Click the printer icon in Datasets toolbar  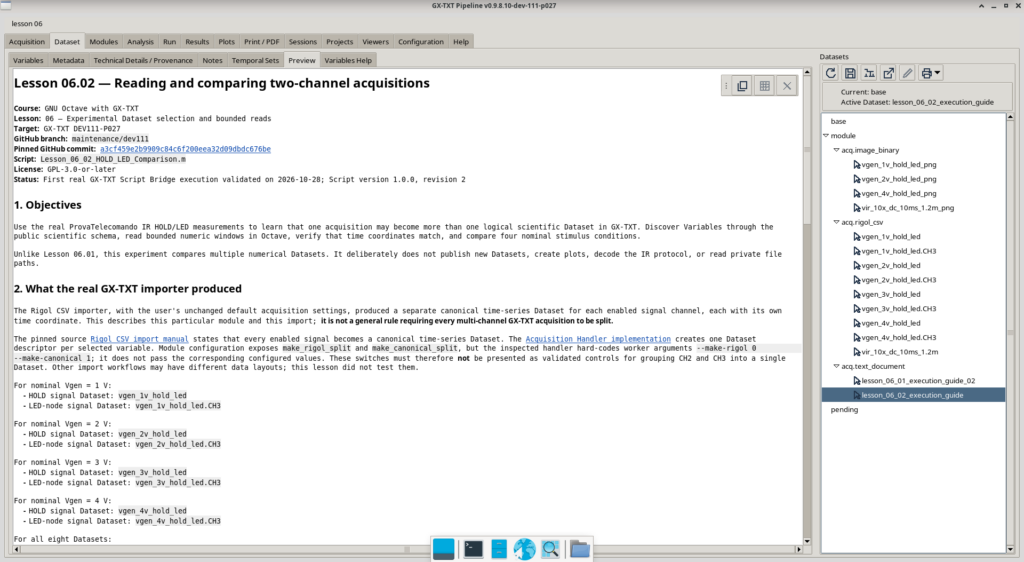point(926,73)
